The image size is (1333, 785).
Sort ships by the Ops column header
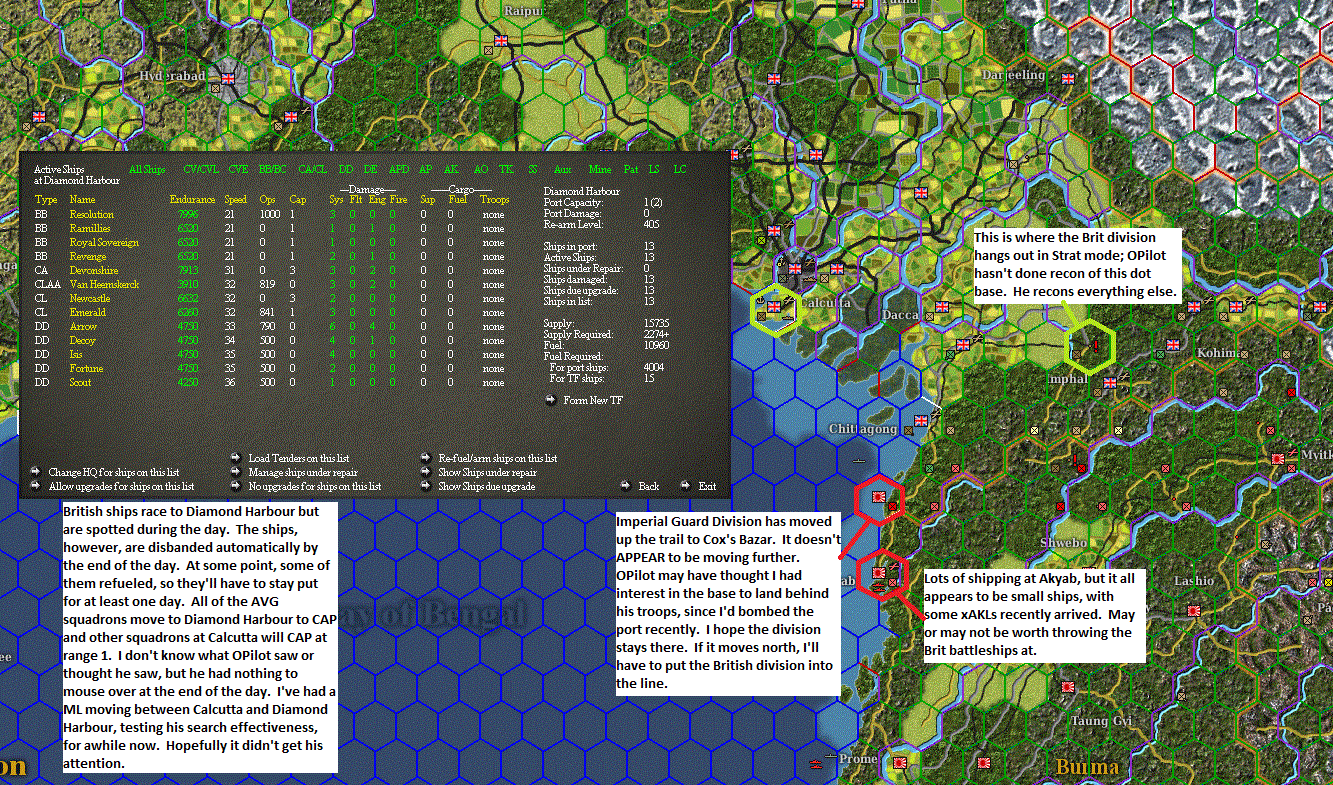[267, 200]
